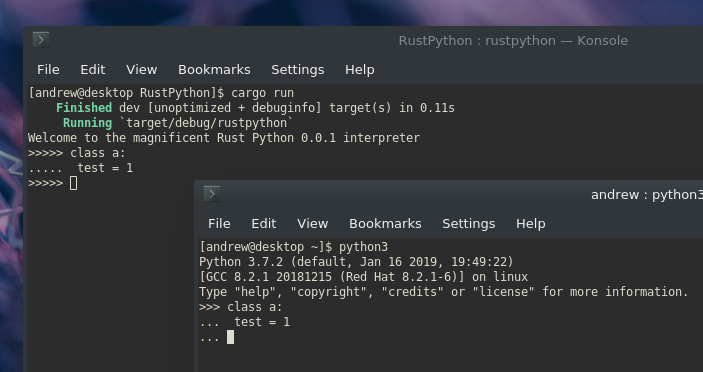Click '>>>>> class a:' line in RustPython terminal
Screen dimensions: 703x372
click(77, 153)
